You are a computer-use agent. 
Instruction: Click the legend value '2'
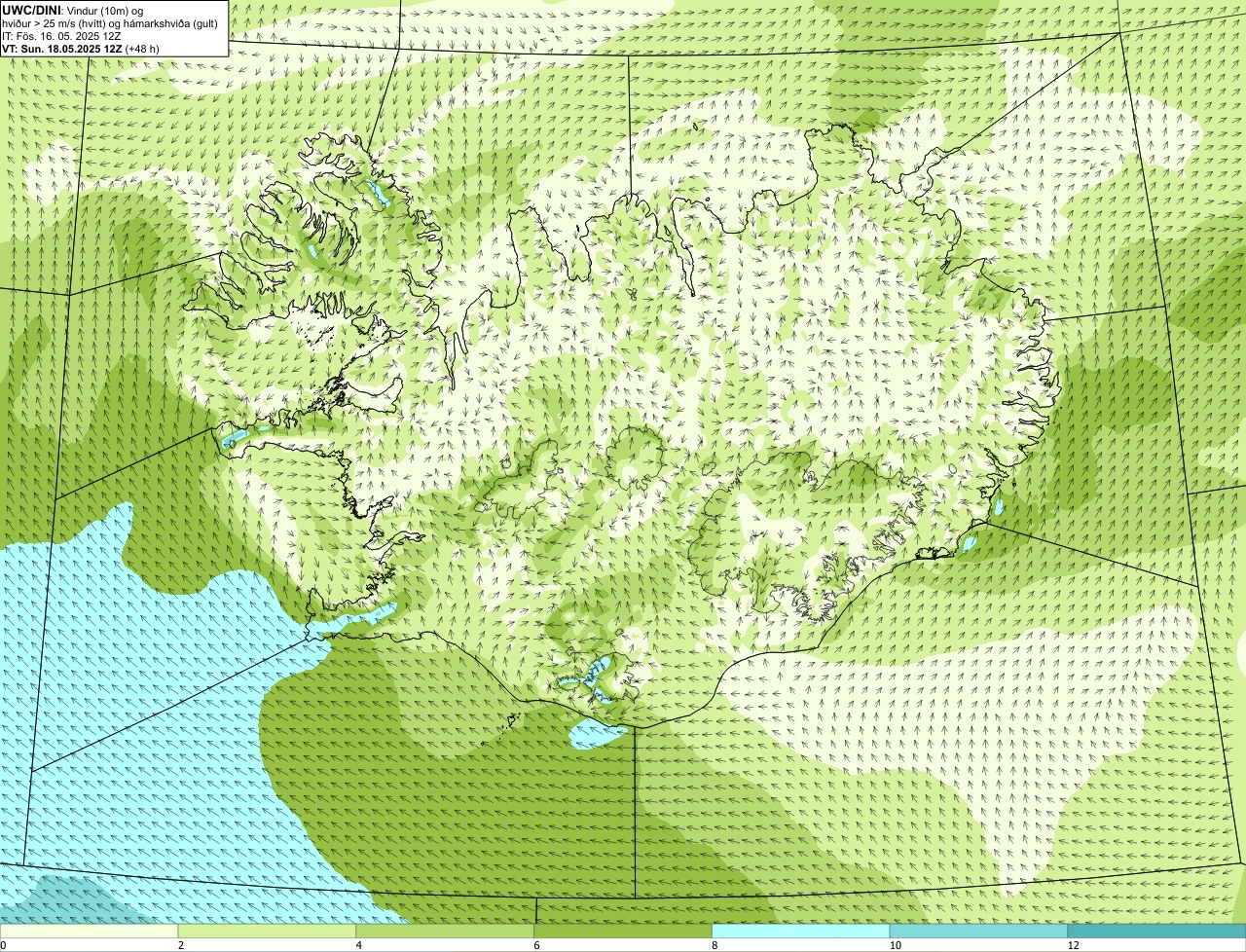181,945
